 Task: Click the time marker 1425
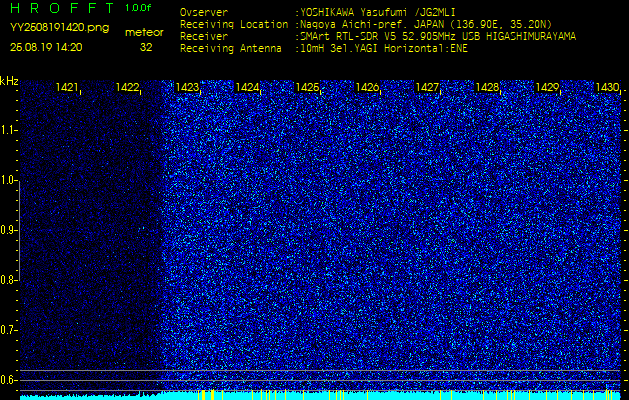[307, 87]
